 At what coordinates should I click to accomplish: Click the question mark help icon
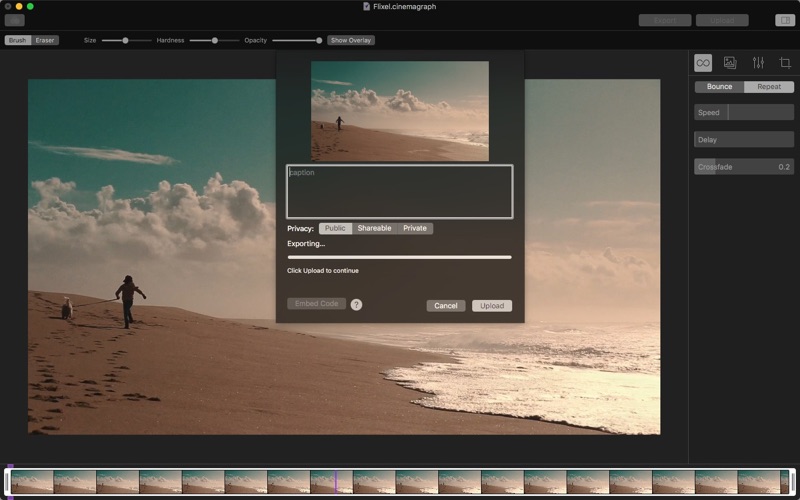356,305
